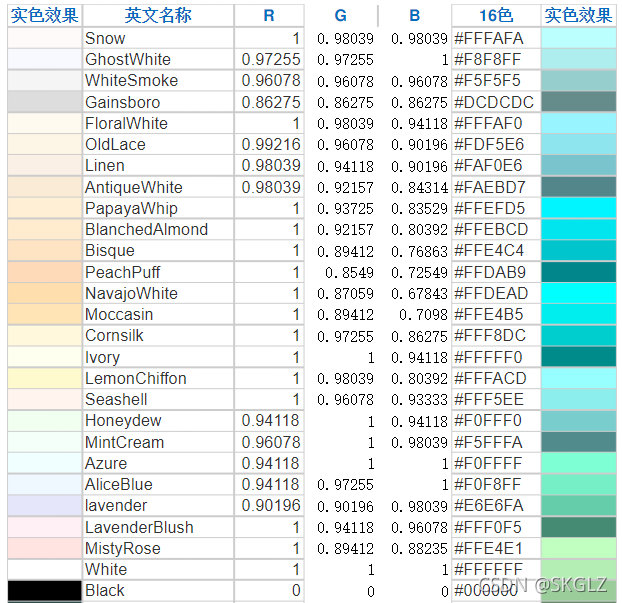Click hex code #FDF5E6

[489, 144]
